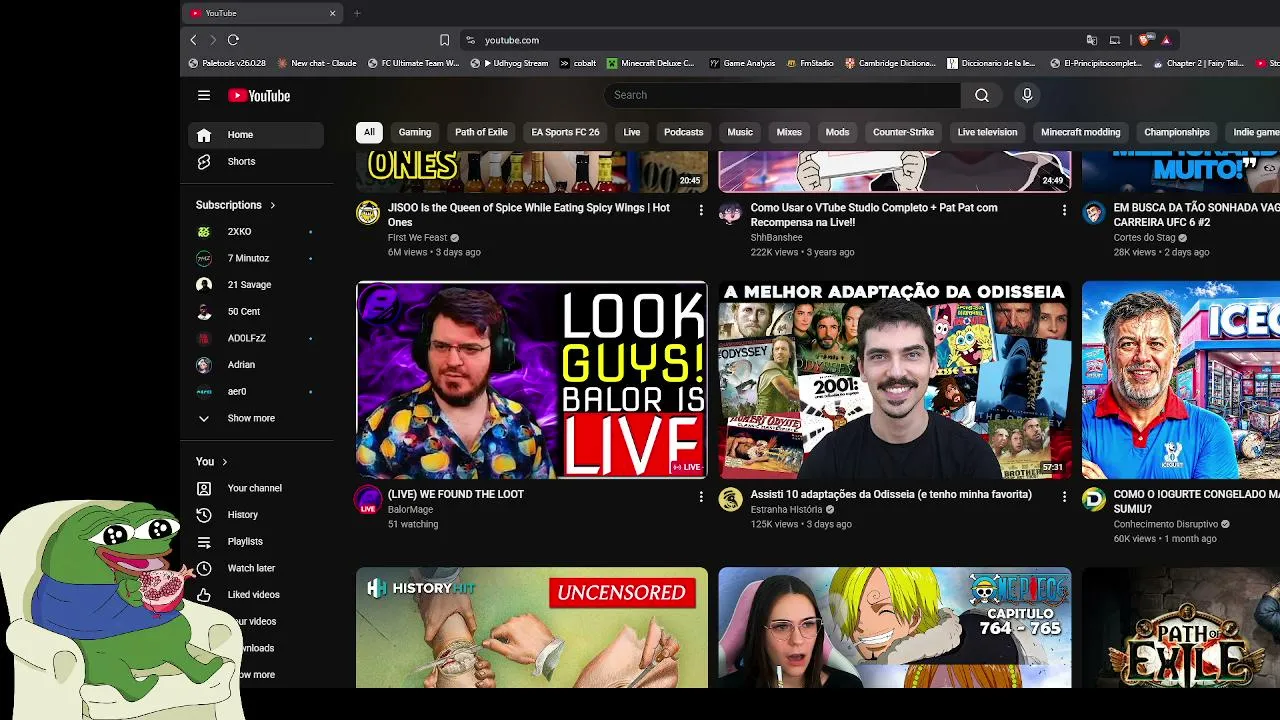Open more options for WE FOUND THE LOOT
Image resolution: width=1280 pixels, height=720 pixels.
click(701, 496)
